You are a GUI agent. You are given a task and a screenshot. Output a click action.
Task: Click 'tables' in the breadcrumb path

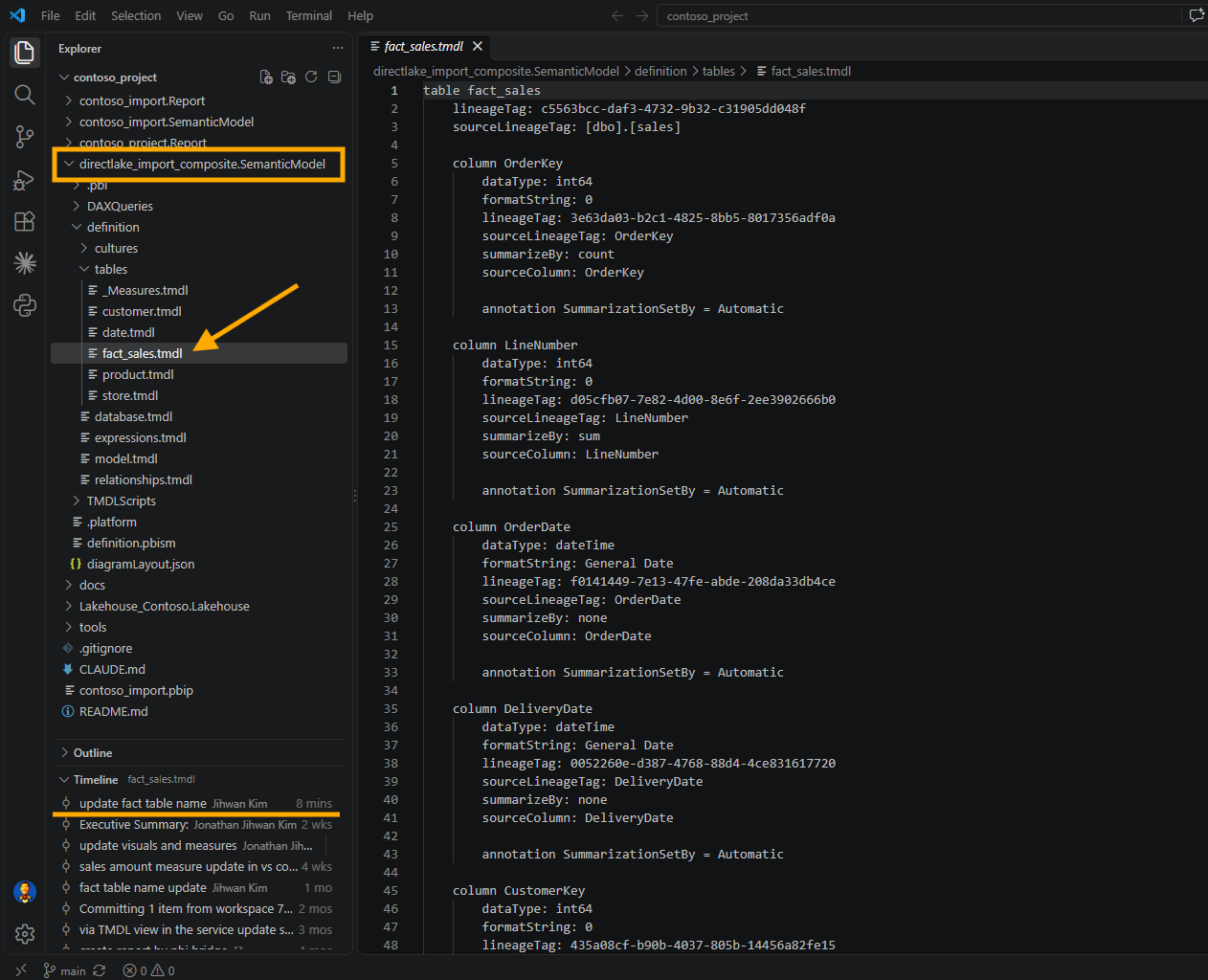(x=719, y=71)
